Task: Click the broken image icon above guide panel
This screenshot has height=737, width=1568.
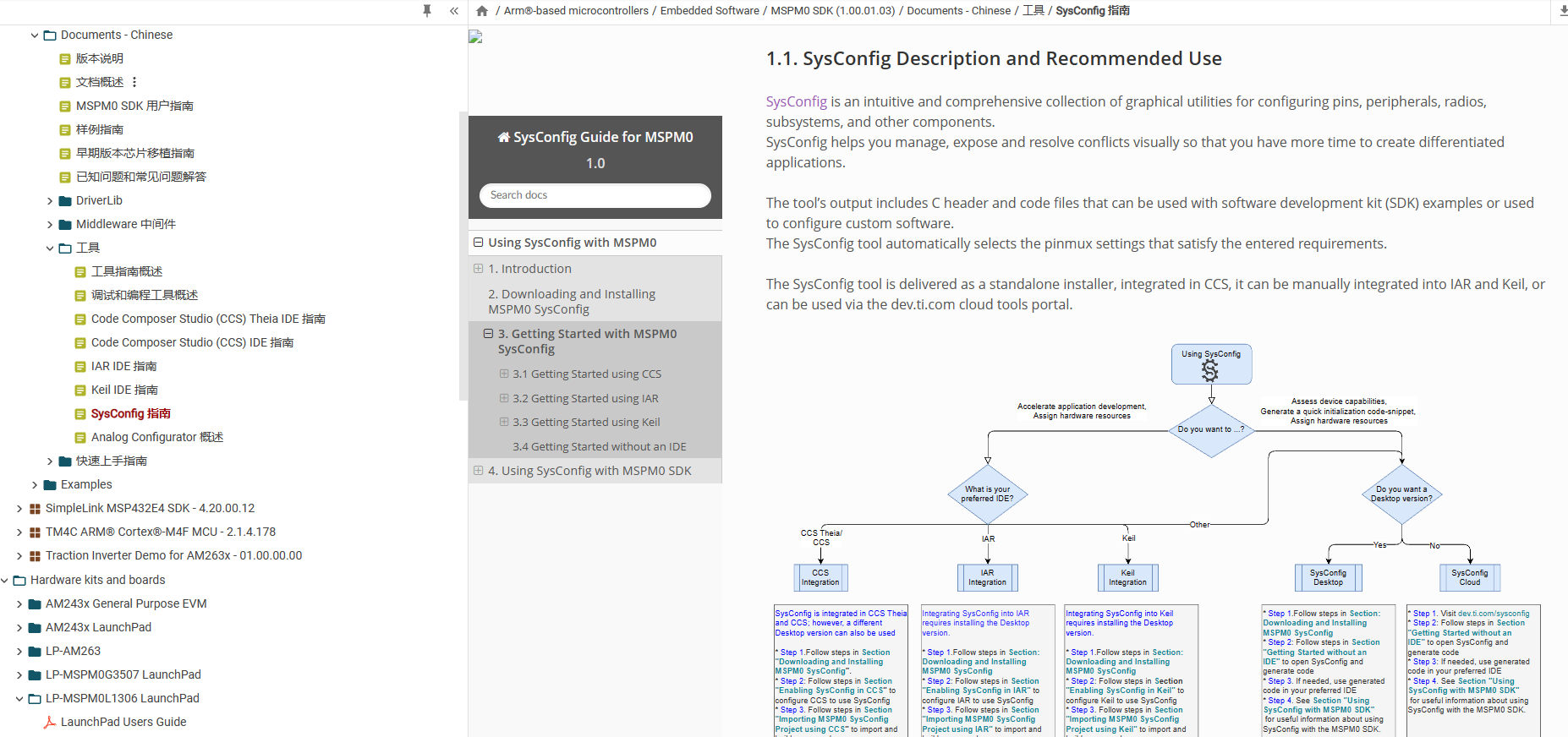Action: tap(475, 36)
